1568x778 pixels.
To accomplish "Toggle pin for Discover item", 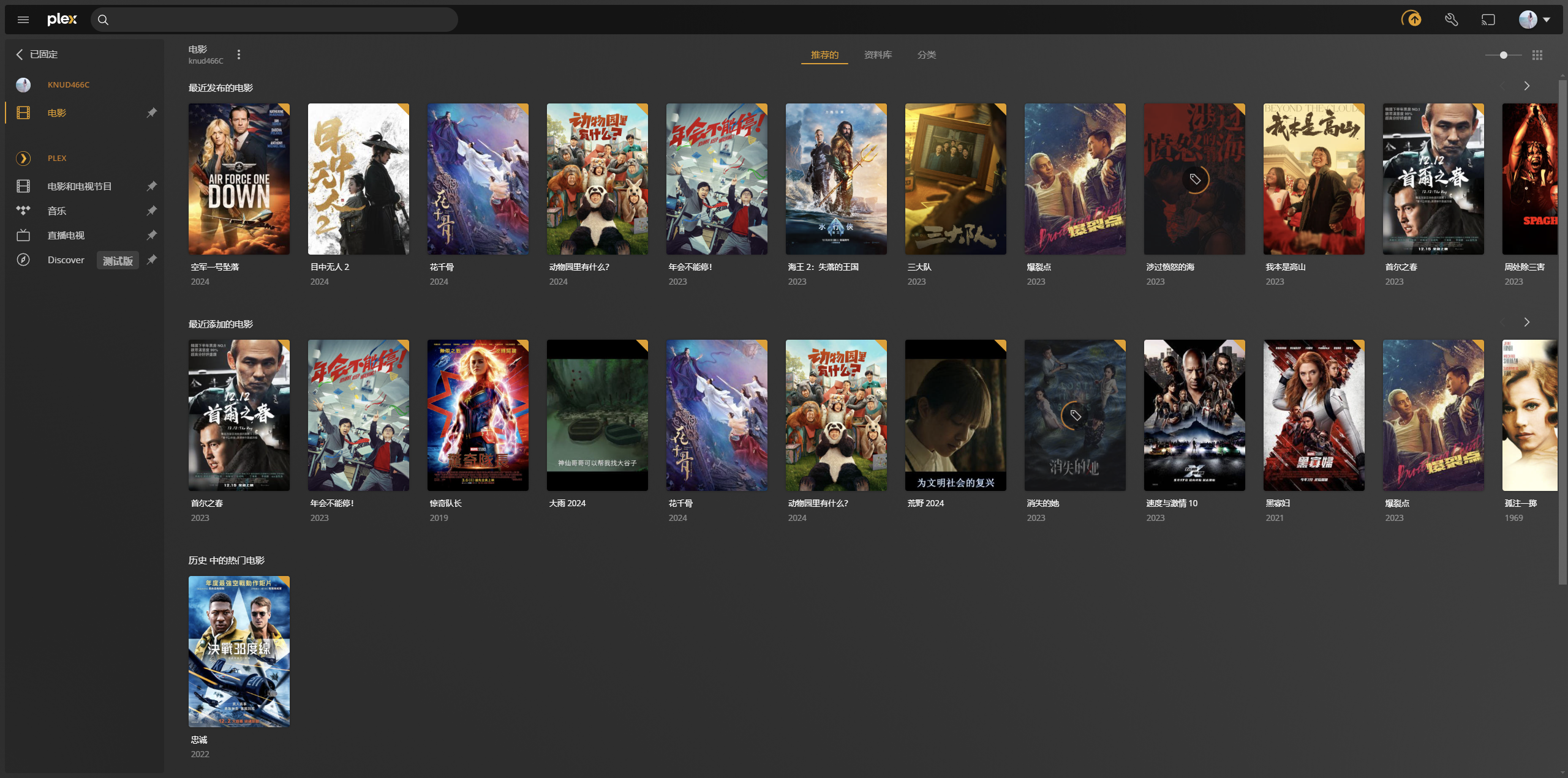I will (x=152, y=260).
